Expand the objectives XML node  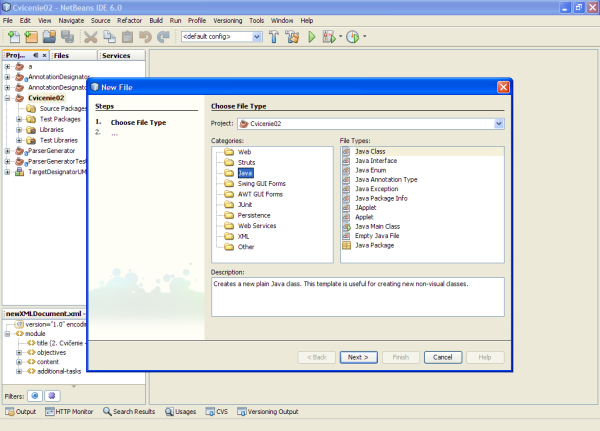click(19, 353)
